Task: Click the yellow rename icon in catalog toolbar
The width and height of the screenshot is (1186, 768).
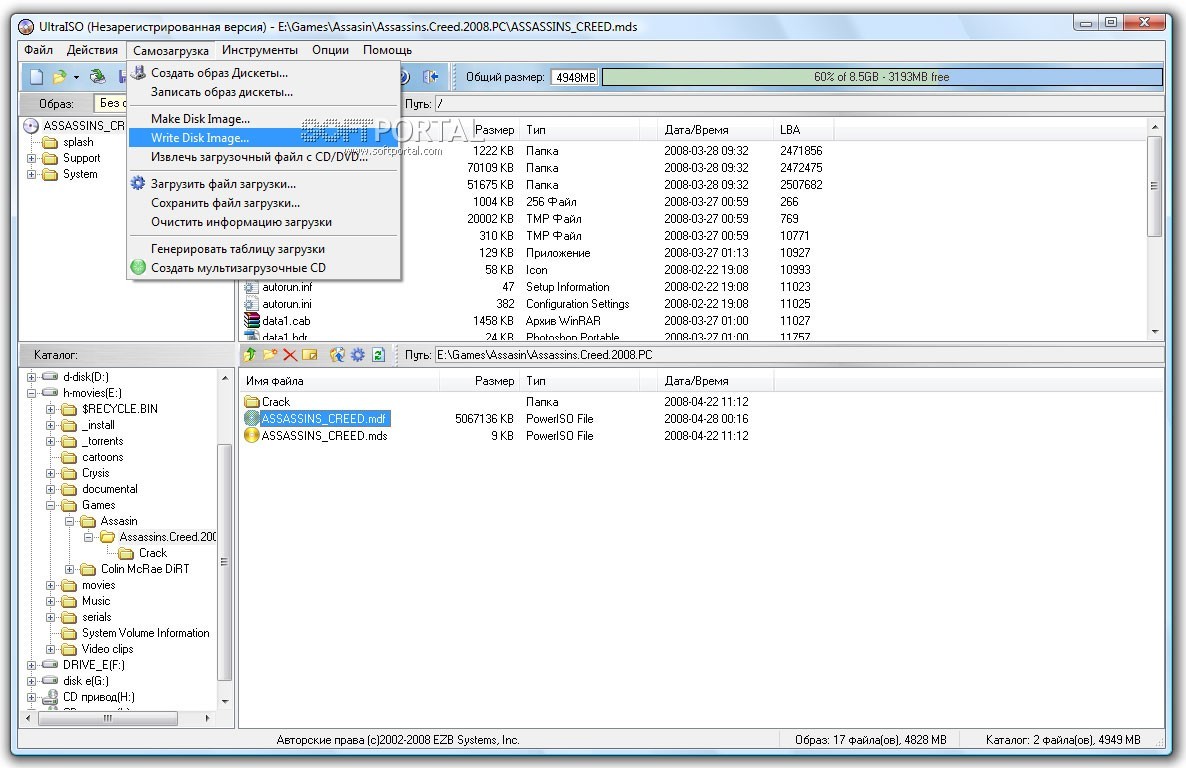Action: tap(309, 354)
